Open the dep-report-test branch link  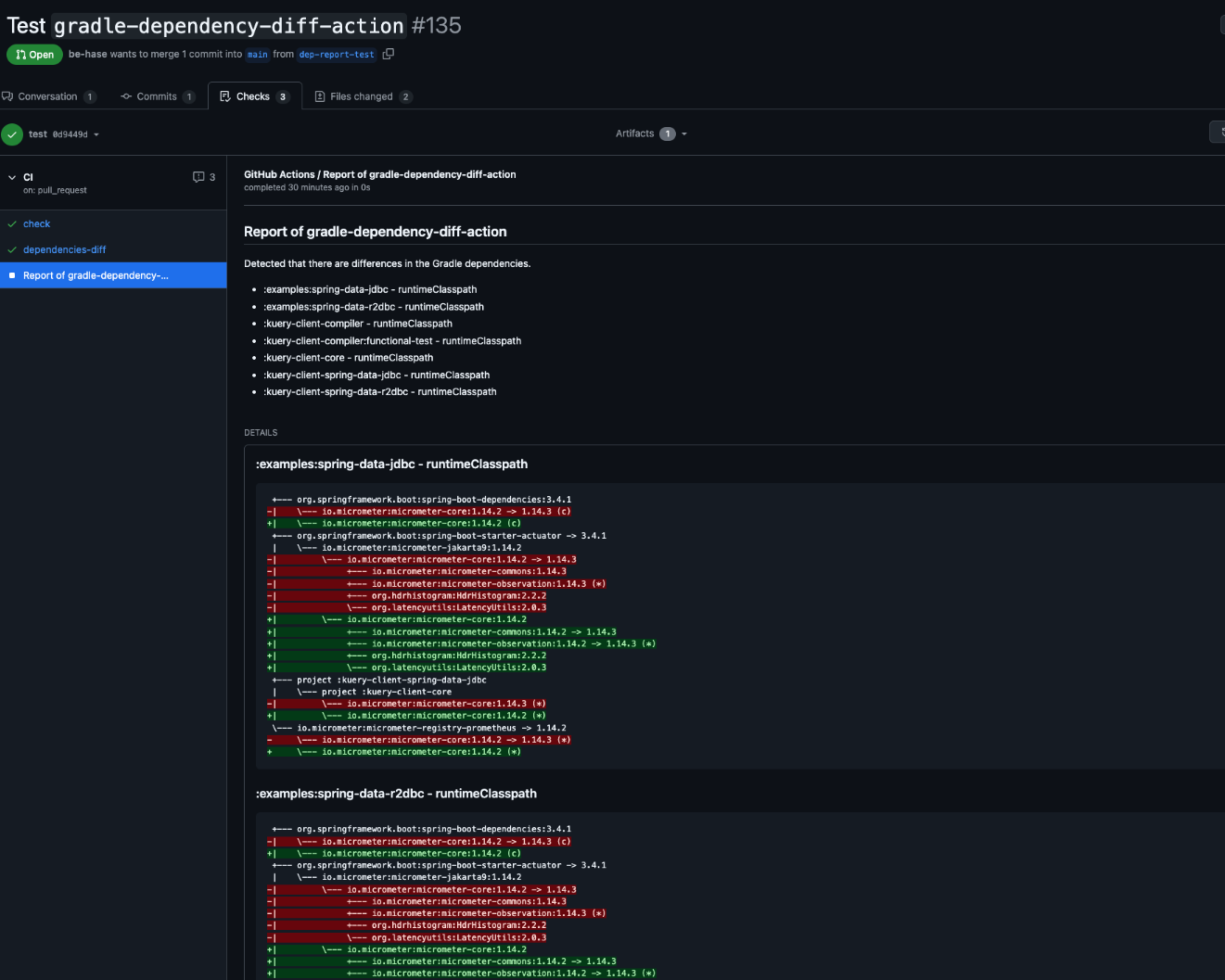(337, 55)
